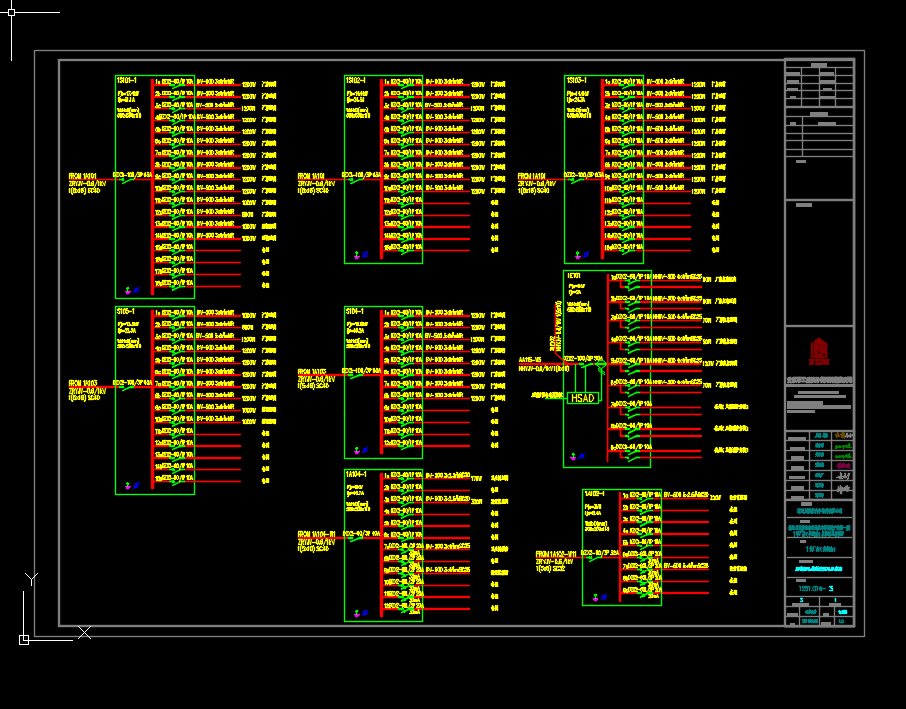Click the ground symbol in panel S105-1
The height and width of the screenshot is (709, 906).
(128, 486)
